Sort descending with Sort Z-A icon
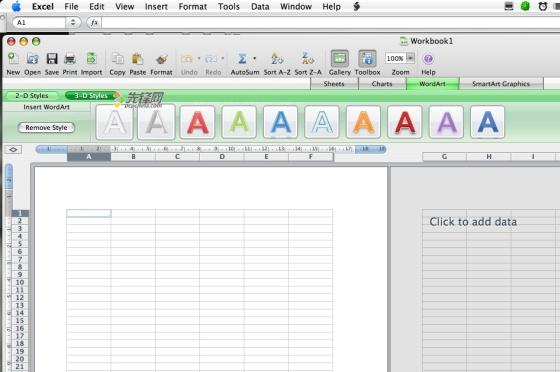560x372 pixels. (308, 59)
